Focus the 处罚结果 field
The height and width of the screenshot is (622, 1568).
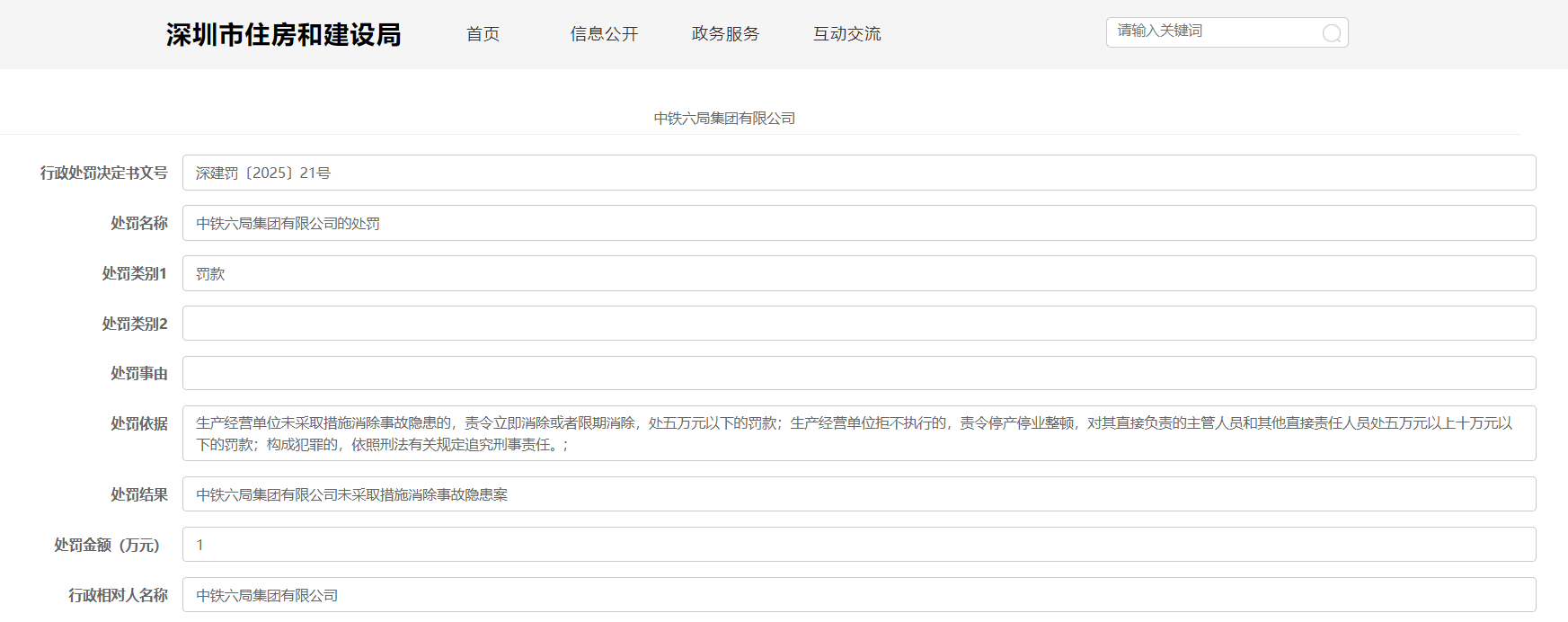click(x=858, y=494)
